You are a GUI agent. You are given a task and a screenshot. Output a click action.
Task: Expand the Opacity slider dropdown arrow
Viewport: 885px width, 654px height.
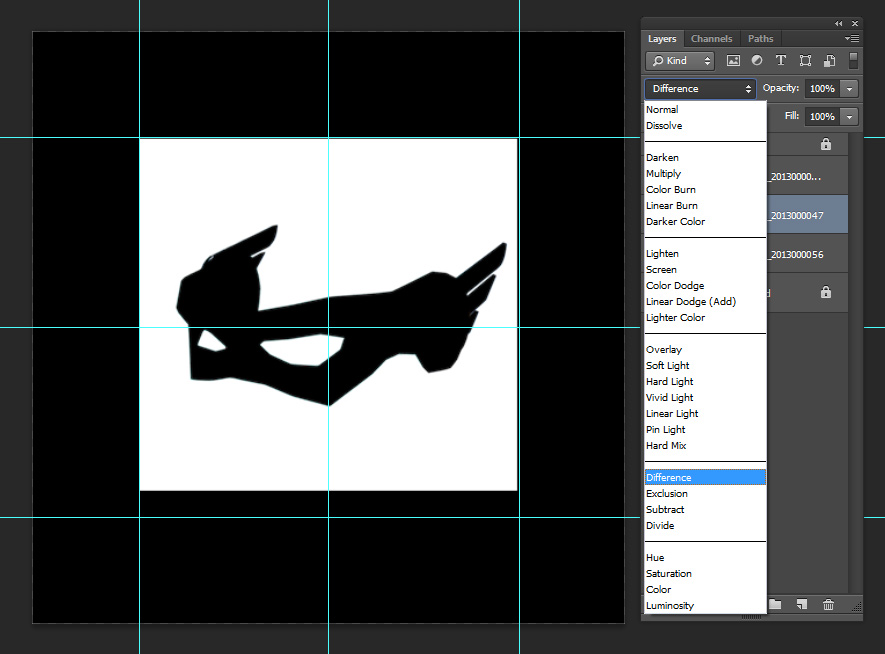coord(850,89)
